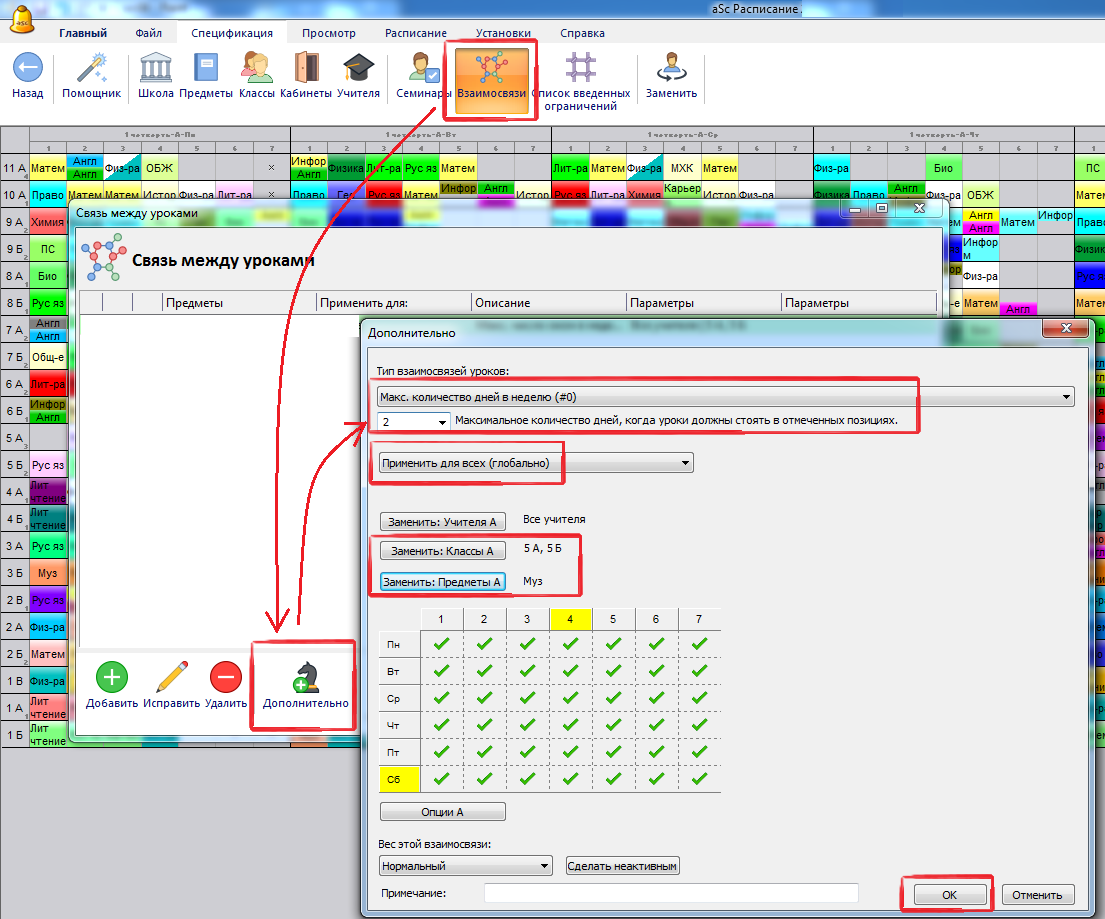Toggle the Сб lesson 7 checkmark

699,777
